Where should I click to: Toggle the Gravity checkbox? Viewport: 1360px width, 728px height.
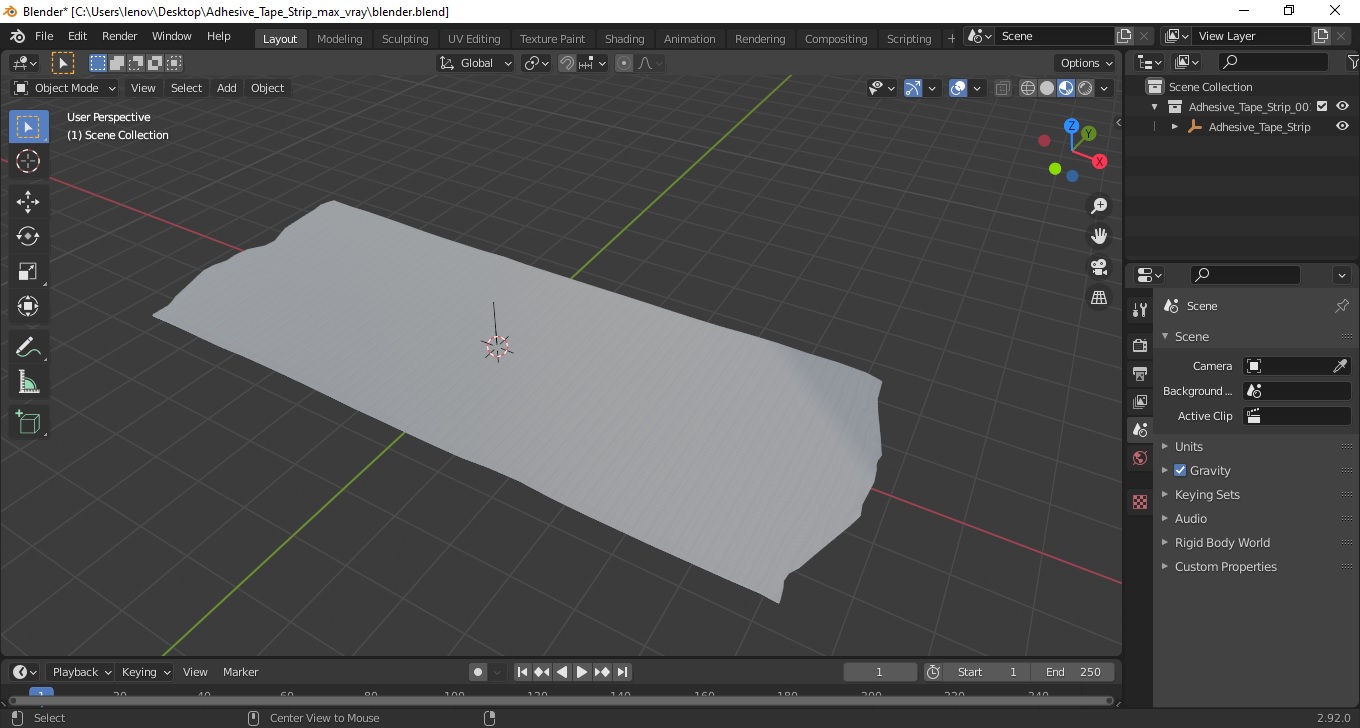(x=1180, y=470)
